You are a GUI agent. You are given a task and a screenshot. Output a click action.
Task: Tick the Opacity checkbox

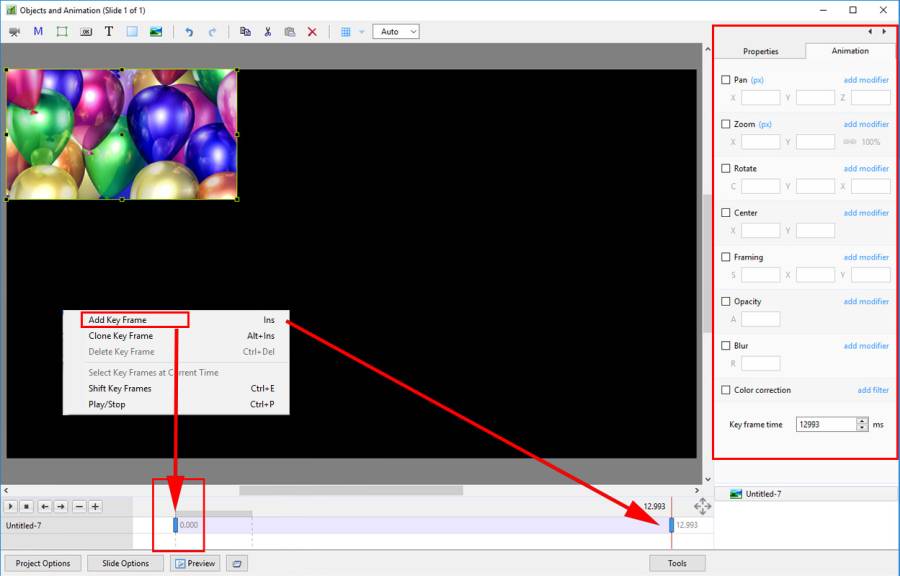[x=726, y=302]
